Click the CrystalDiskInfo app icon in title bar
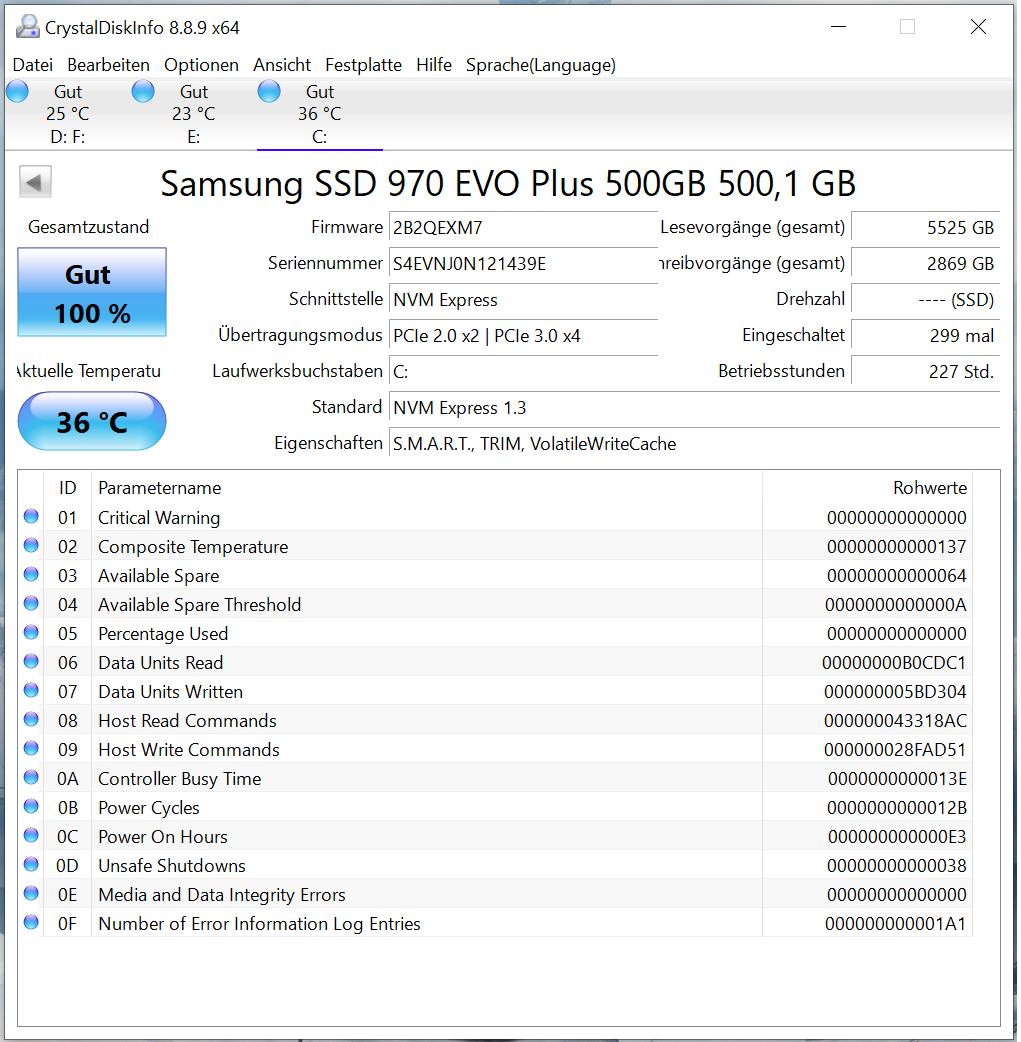1021x1042 pixels. (x=27, y=27)
